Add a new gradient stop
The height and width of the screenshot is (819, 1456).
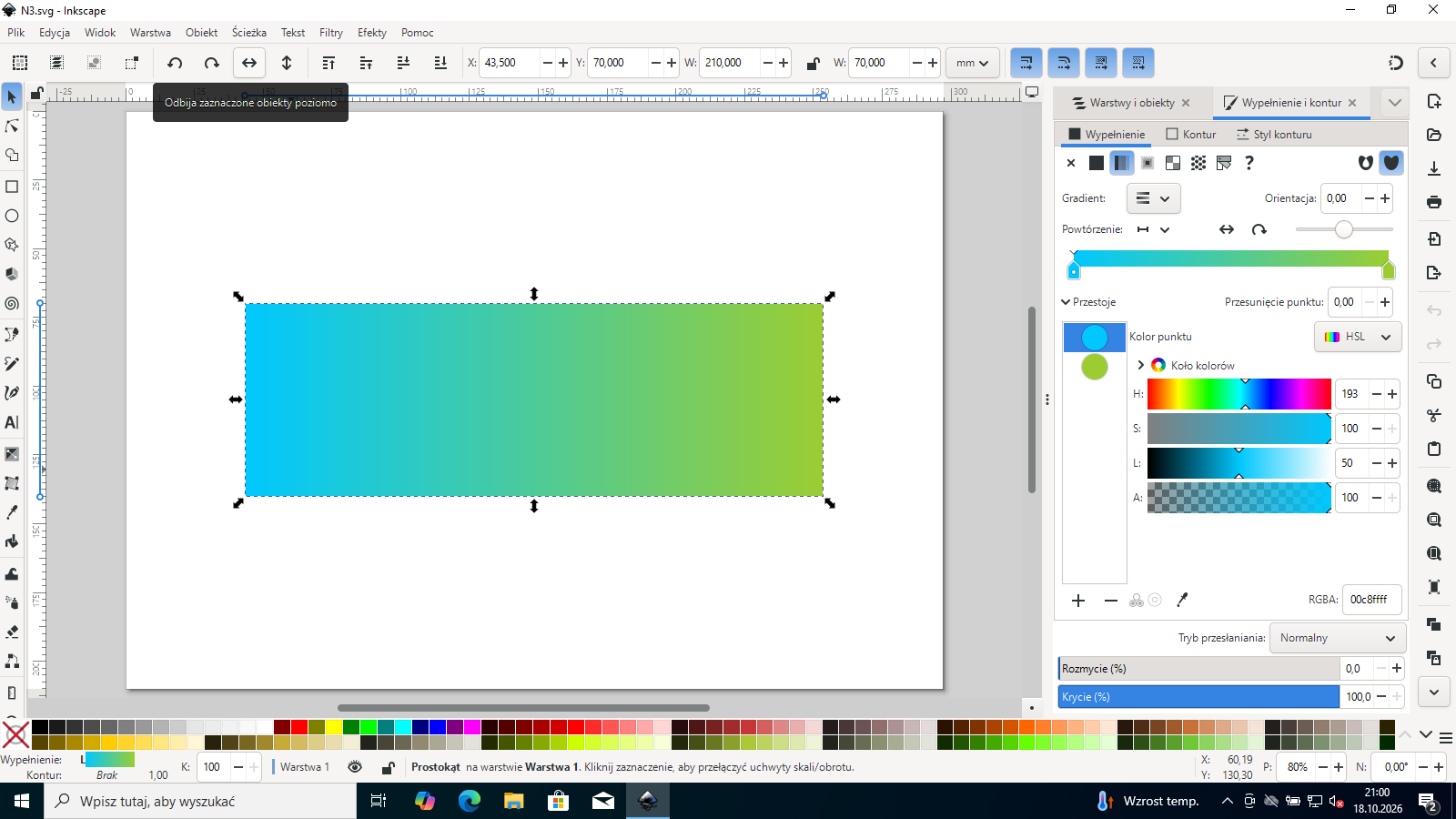coord(1078,600)
